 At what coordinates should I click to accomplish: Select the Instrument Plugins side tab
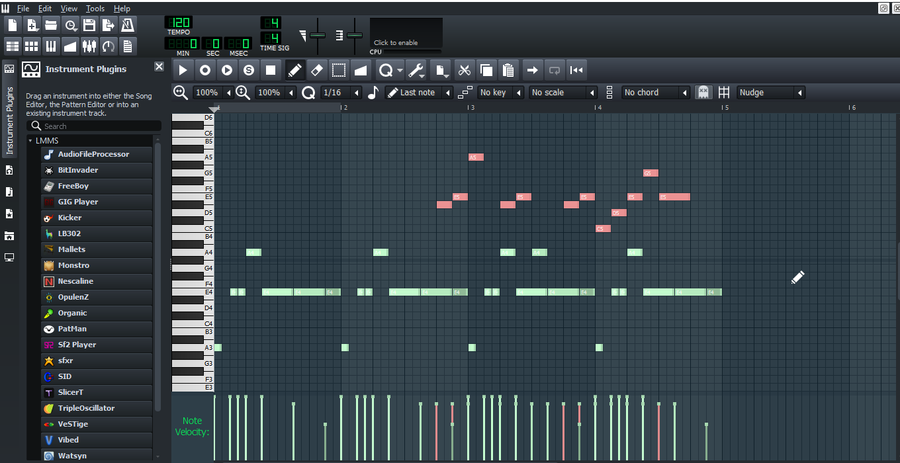point(9,108)
